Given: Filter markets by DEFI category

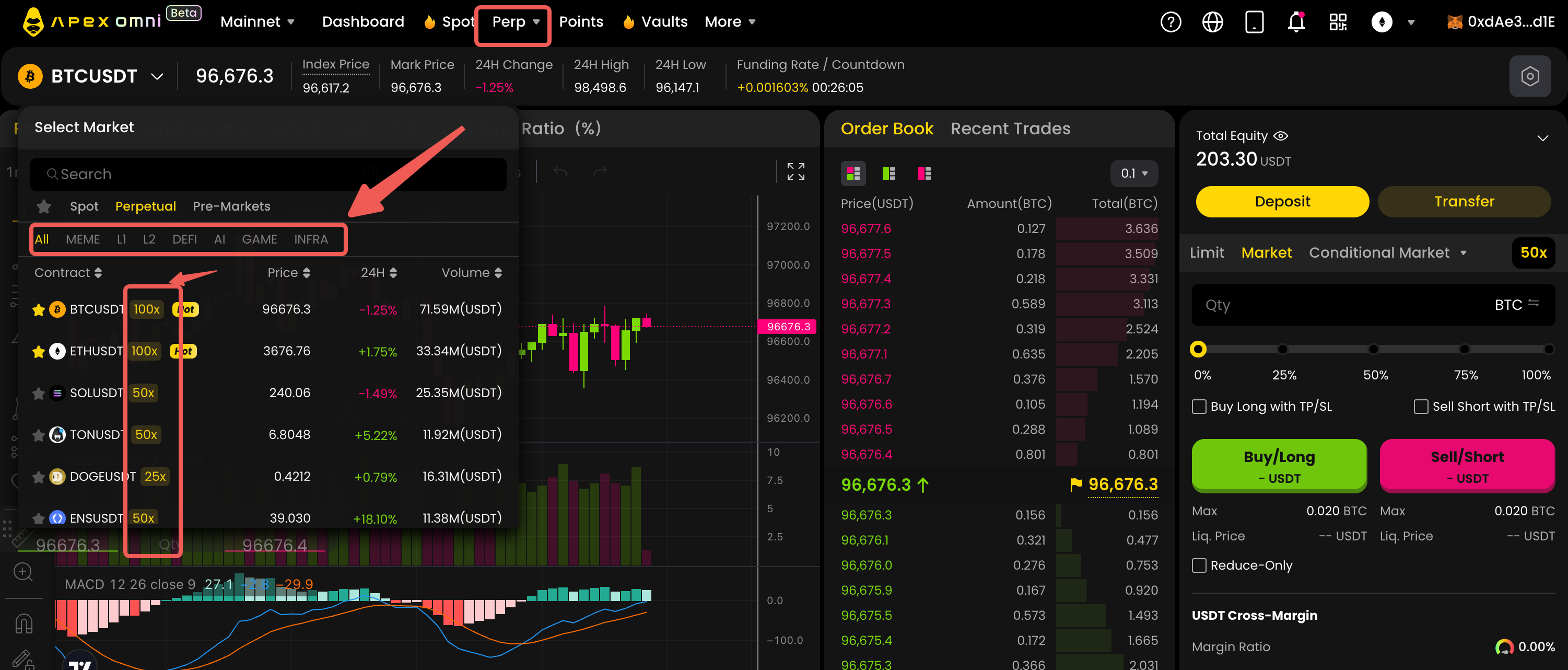Looking at the screenshot, I should click(x=184, y=239).
